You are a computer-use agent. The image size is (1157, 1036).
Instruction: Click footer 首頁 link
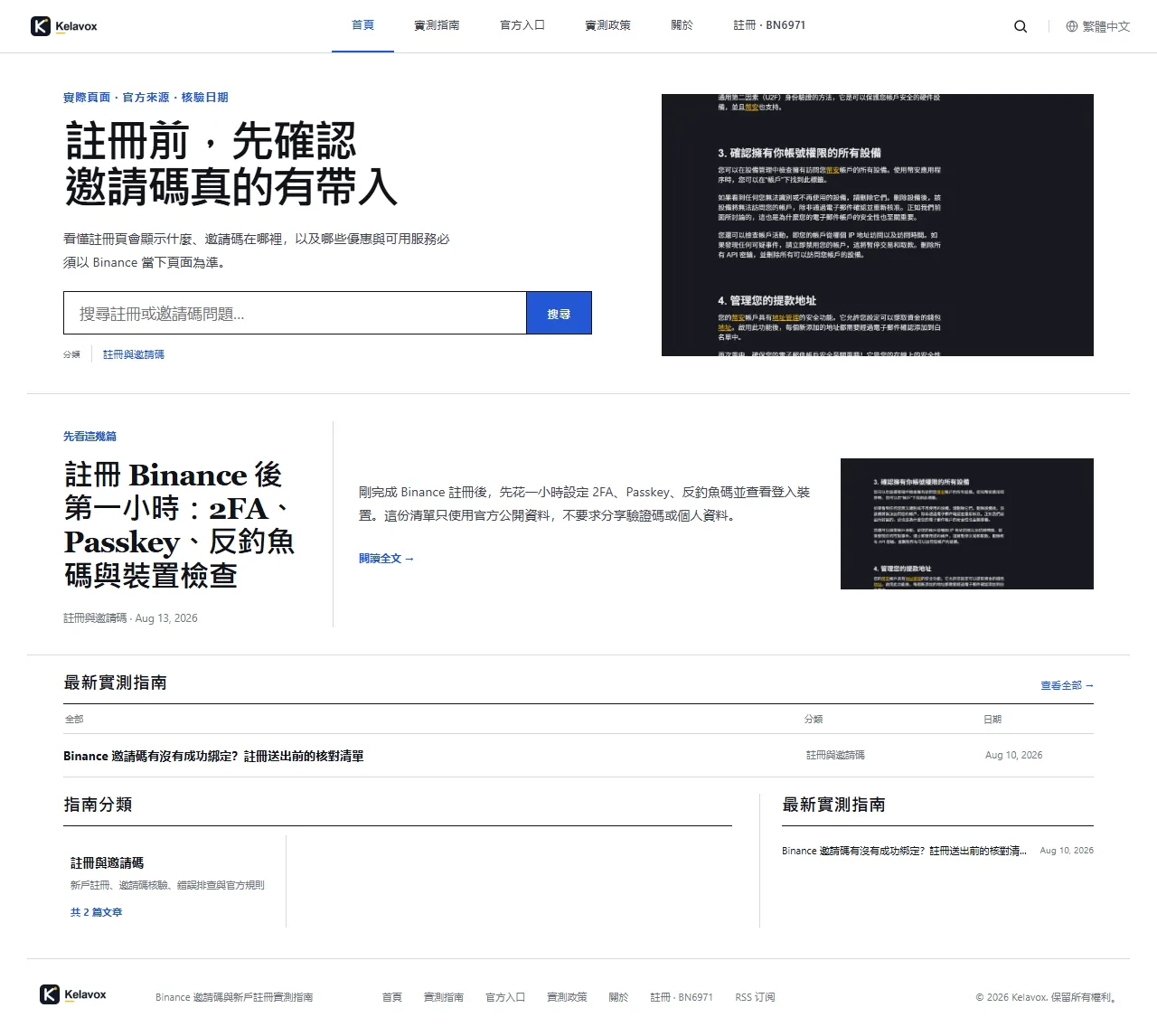pos(391,997)
